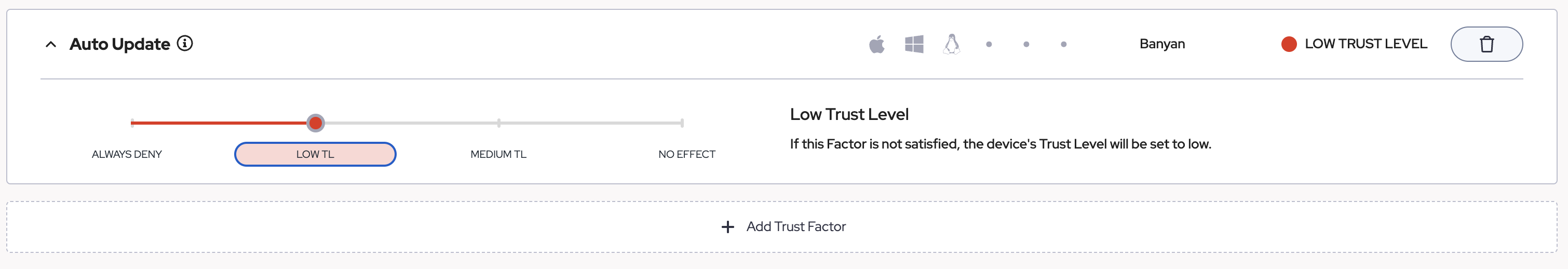Click the red slider handle knob
The width and height of the screenshot is (1568, 269).
pos(315,124)
